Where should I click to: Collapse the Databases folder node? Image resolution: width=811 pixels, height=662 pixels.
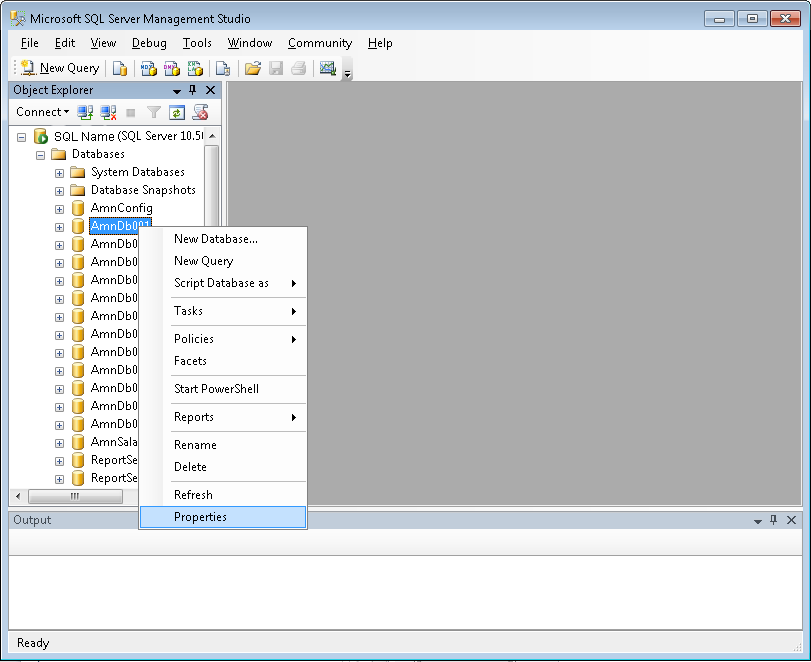pyautogui.click(x=40, y=155)
